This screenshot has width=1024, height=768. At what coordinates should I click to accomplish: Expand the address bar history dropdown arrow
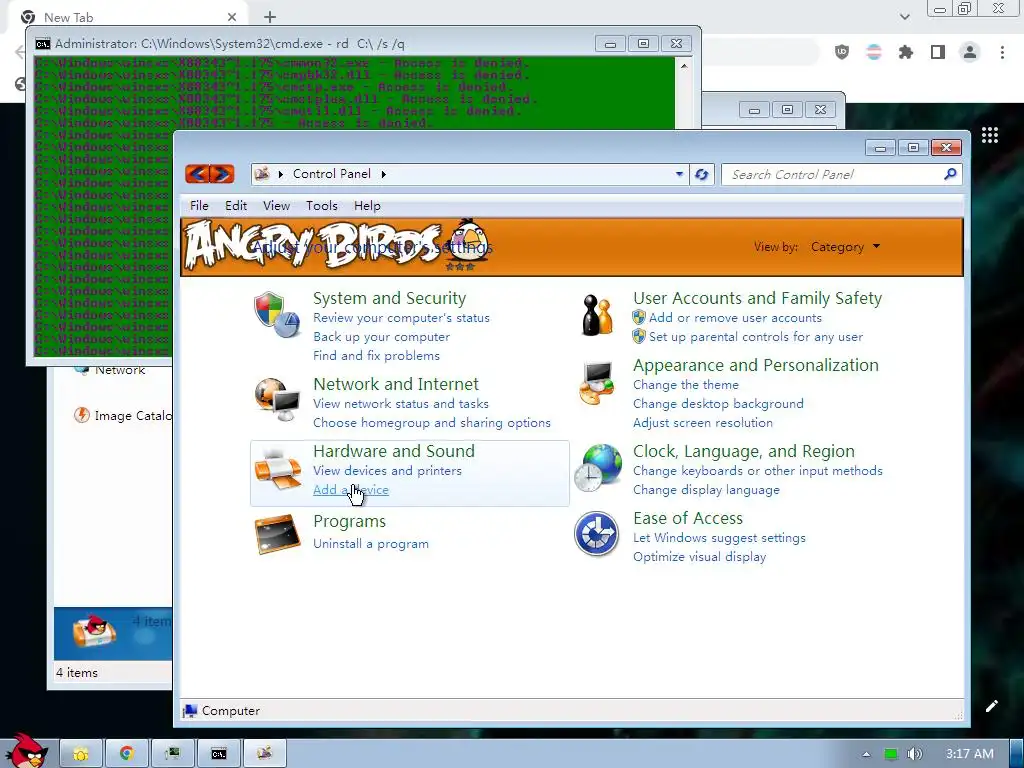click(679, 174)
